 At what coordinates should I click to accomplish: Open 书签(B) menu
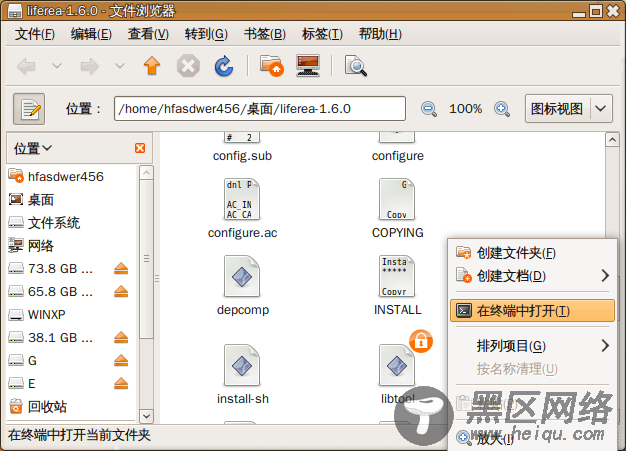265,34
